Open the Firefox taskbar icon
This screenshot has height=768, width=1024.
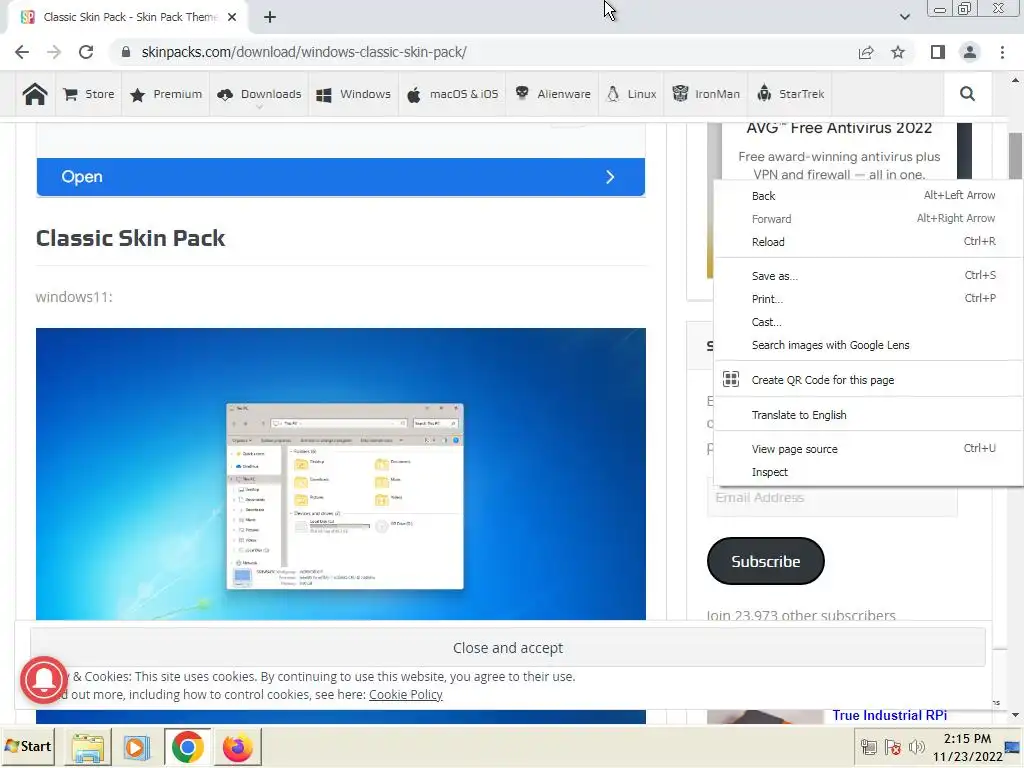click(238, 747)
